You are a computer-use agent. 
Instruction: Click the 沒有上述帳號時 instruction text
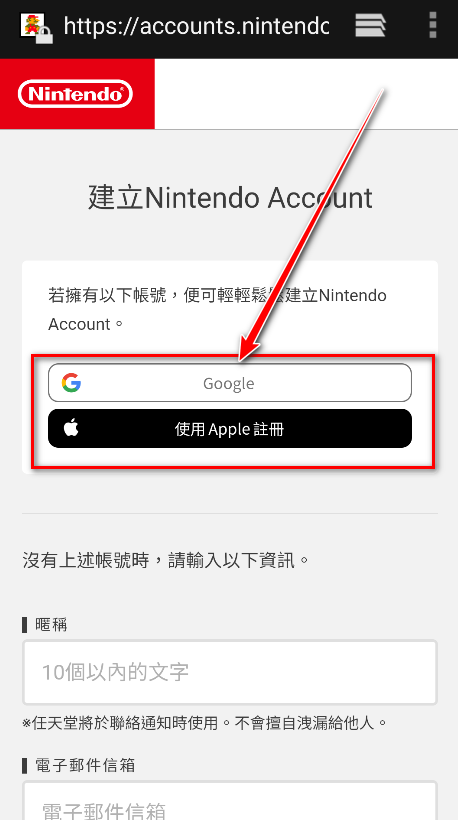[166, 560]
